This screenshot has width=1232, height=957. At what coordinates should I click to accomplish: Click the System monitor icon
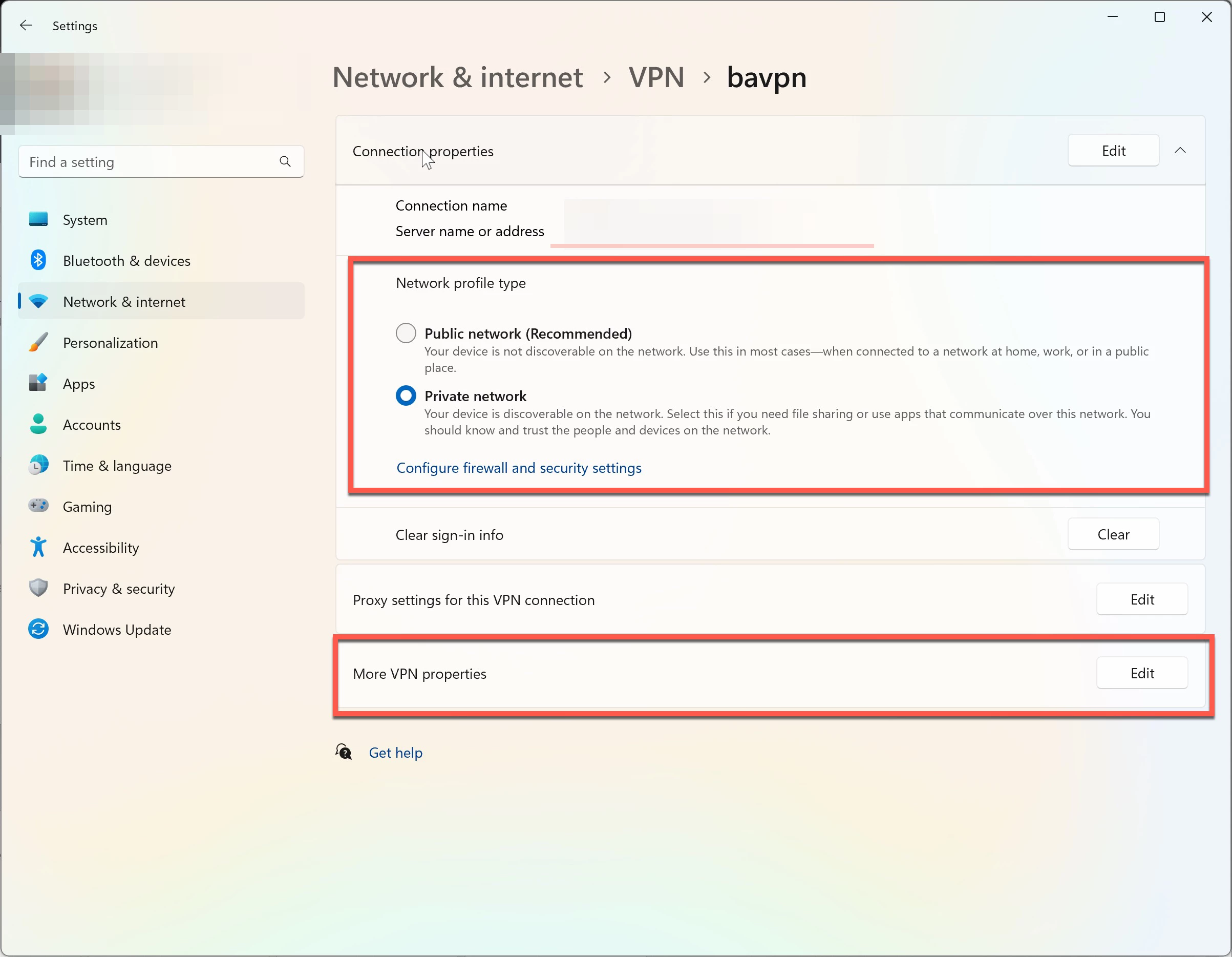point(38,219)
